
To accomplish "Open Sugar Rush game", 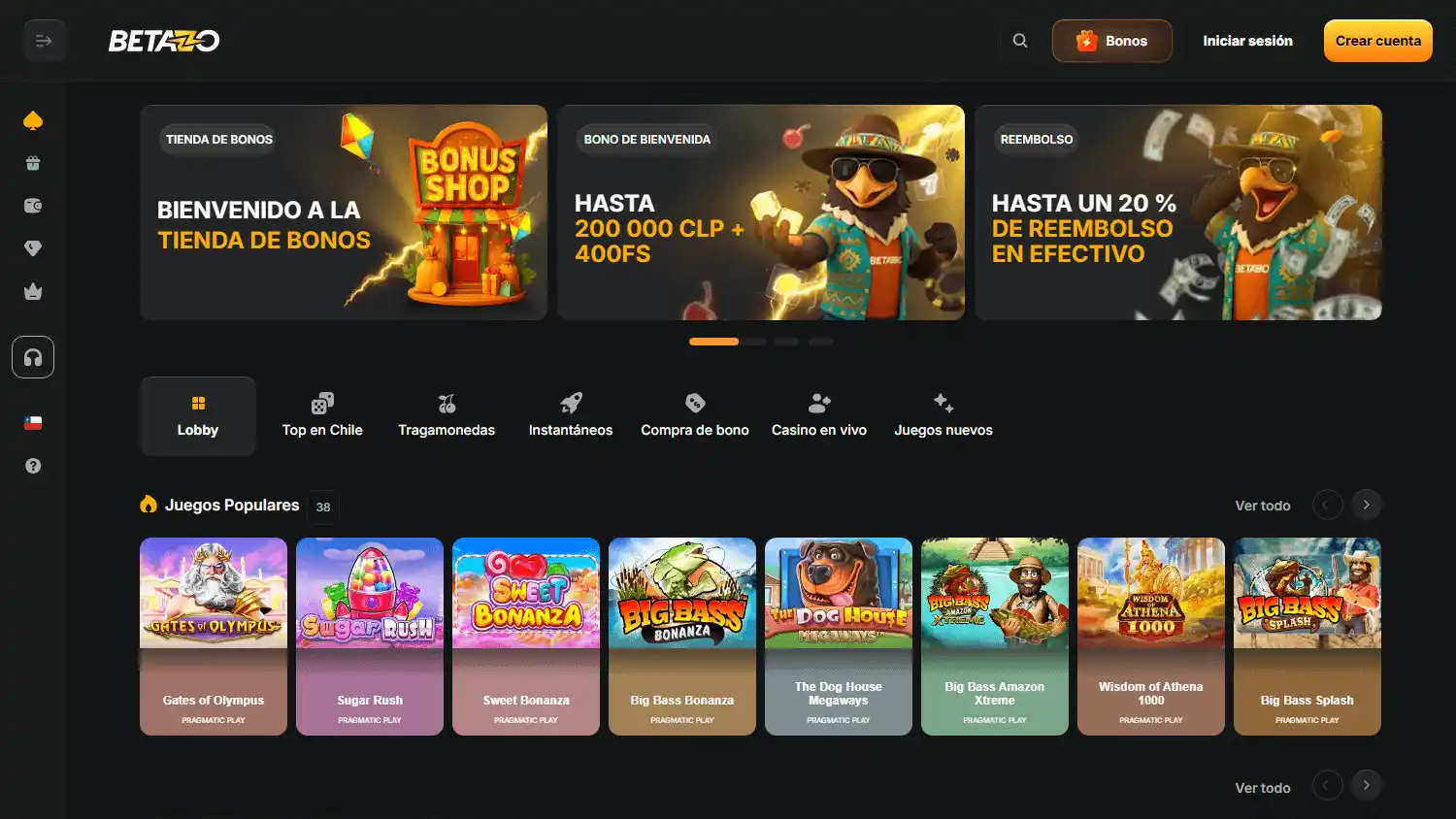I will pyautogui.click(x=370, y=637).
